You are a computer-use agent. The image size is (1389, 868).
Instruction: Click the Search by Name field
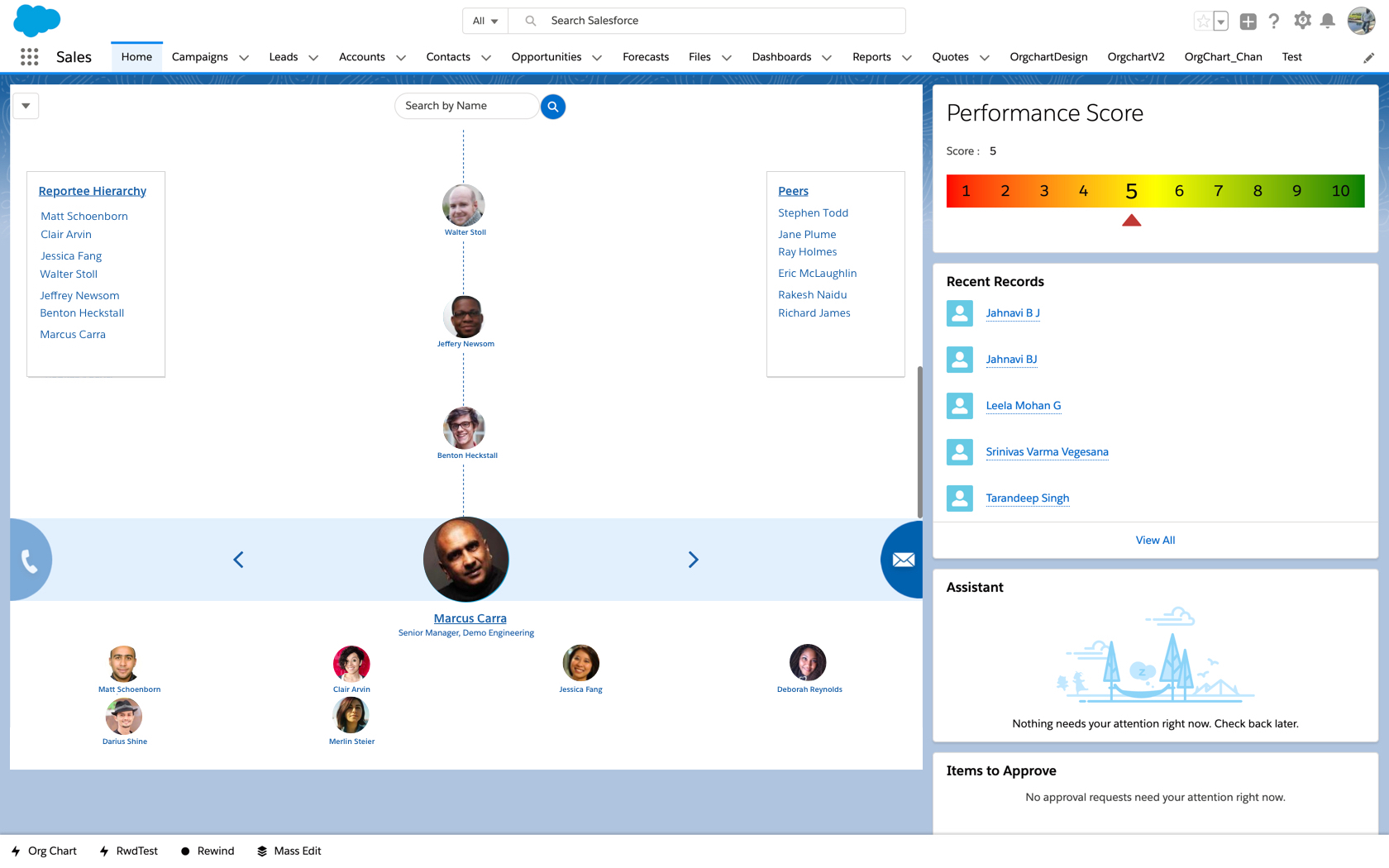pos(466,106)
